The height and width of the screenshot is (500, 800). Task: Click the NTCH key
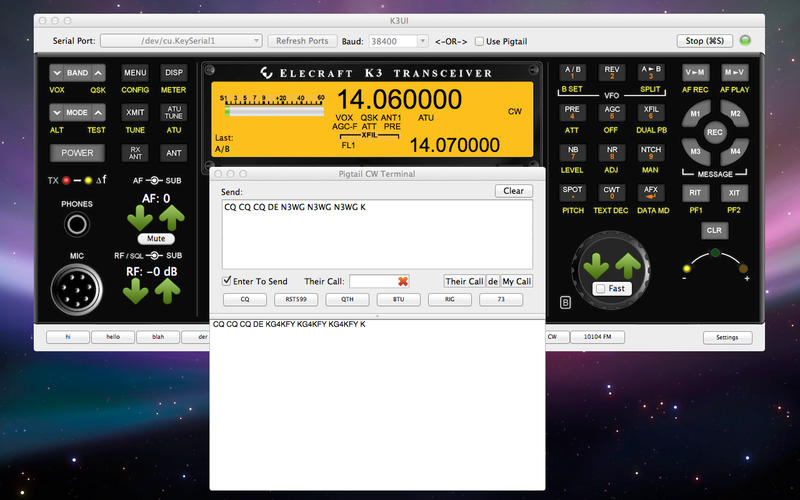click(x=651, y=153)
